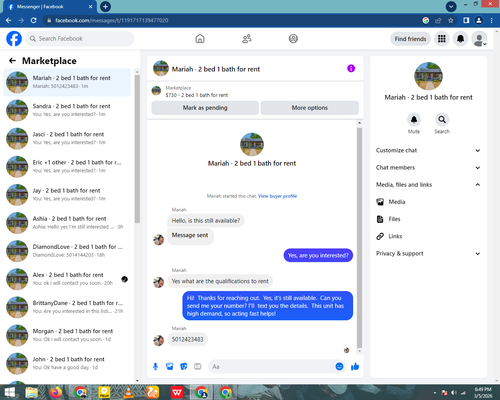Bookmark this page with the star icon
Image resolution: width=500 pixels, height=400 pixels.
(x=451, y=20)
